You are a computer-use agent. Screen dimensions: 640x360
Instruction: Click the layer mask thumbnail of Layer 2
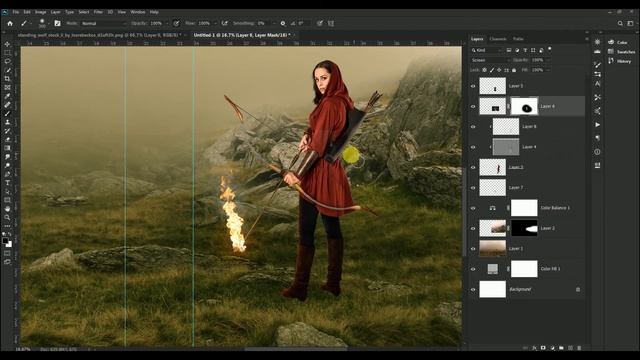[x=524, y=229]
